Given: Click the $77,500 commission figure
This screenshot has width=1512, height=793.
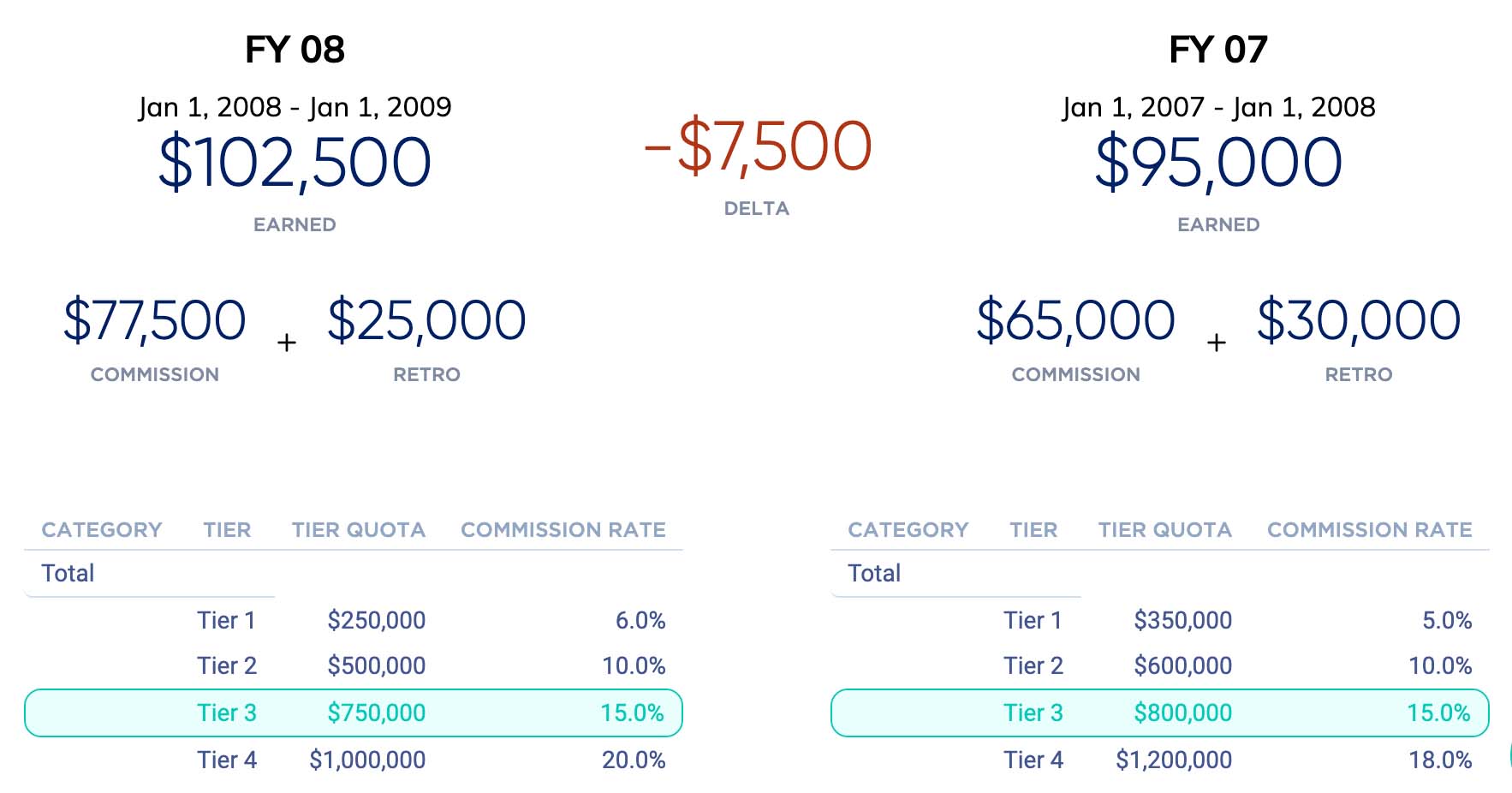Looking at the screenshot, I should coord(155,320).
